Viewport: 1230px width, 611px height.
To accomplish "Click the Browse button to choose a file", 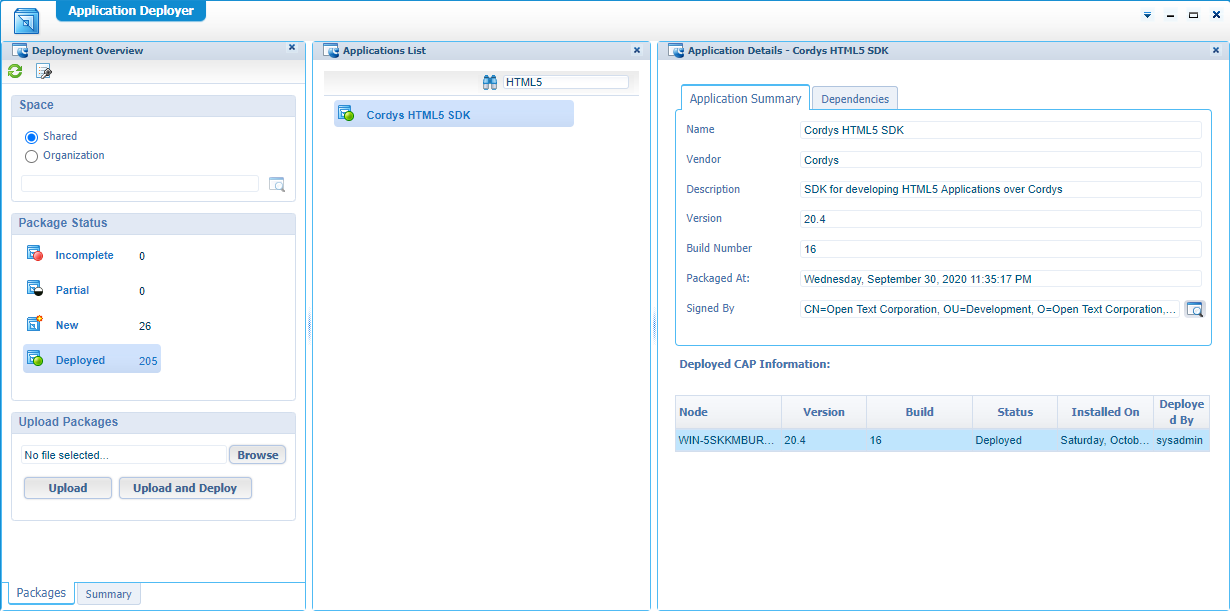I will pyautogui.click(x=257, y=454).
